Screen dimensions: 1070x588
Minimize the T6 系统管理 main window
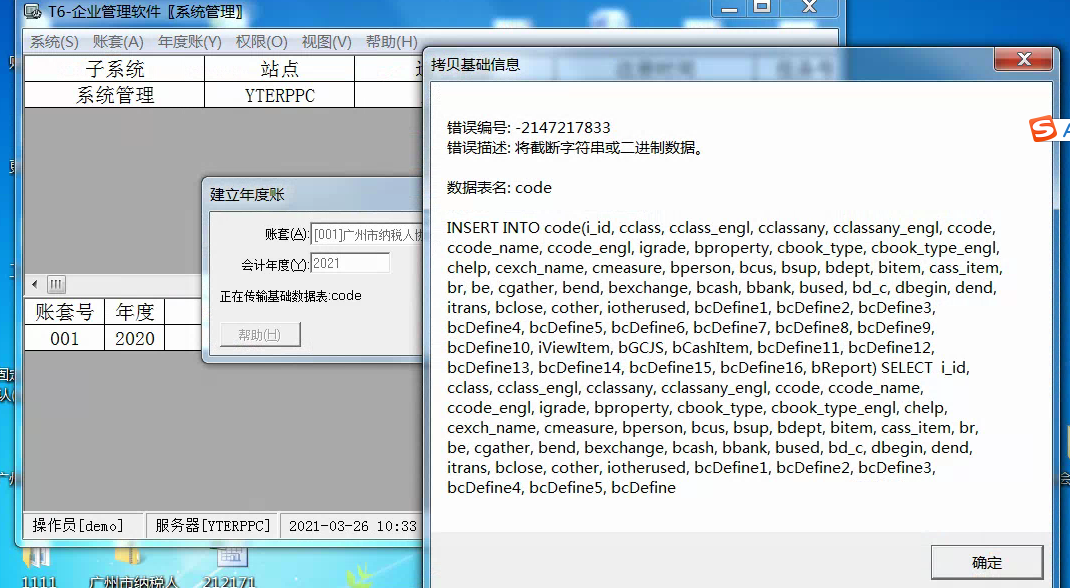coord(729,8)
